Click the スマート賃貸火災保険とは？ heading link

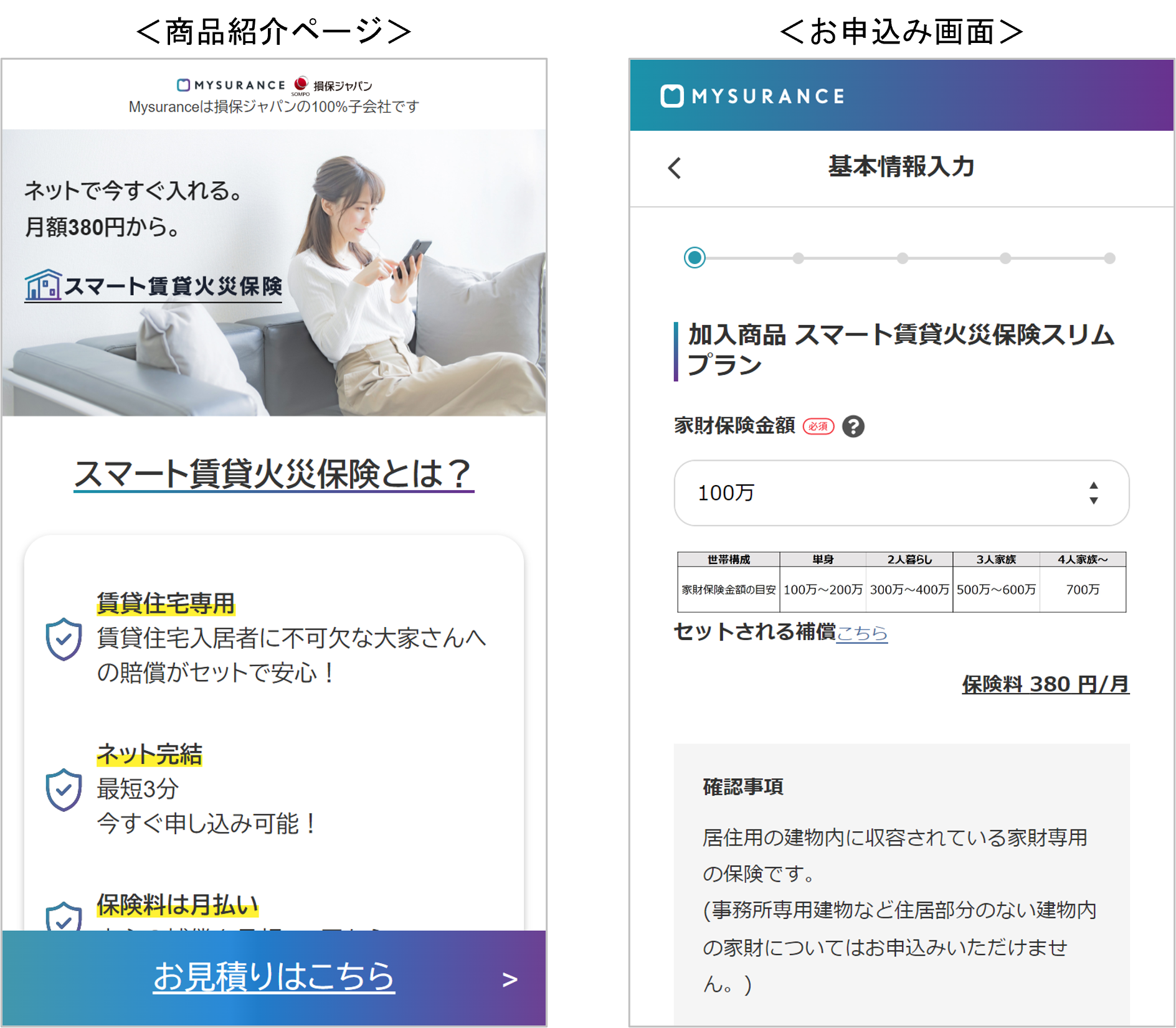(x=274, y=474)
